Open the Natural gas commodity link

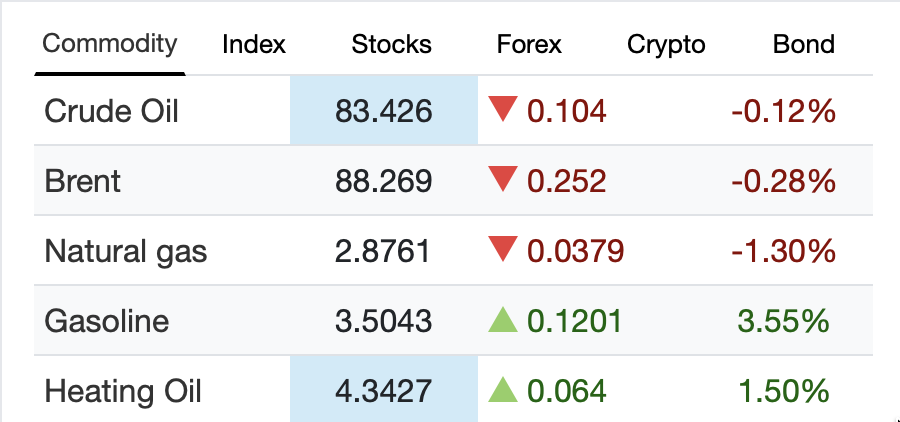point(126,251)
